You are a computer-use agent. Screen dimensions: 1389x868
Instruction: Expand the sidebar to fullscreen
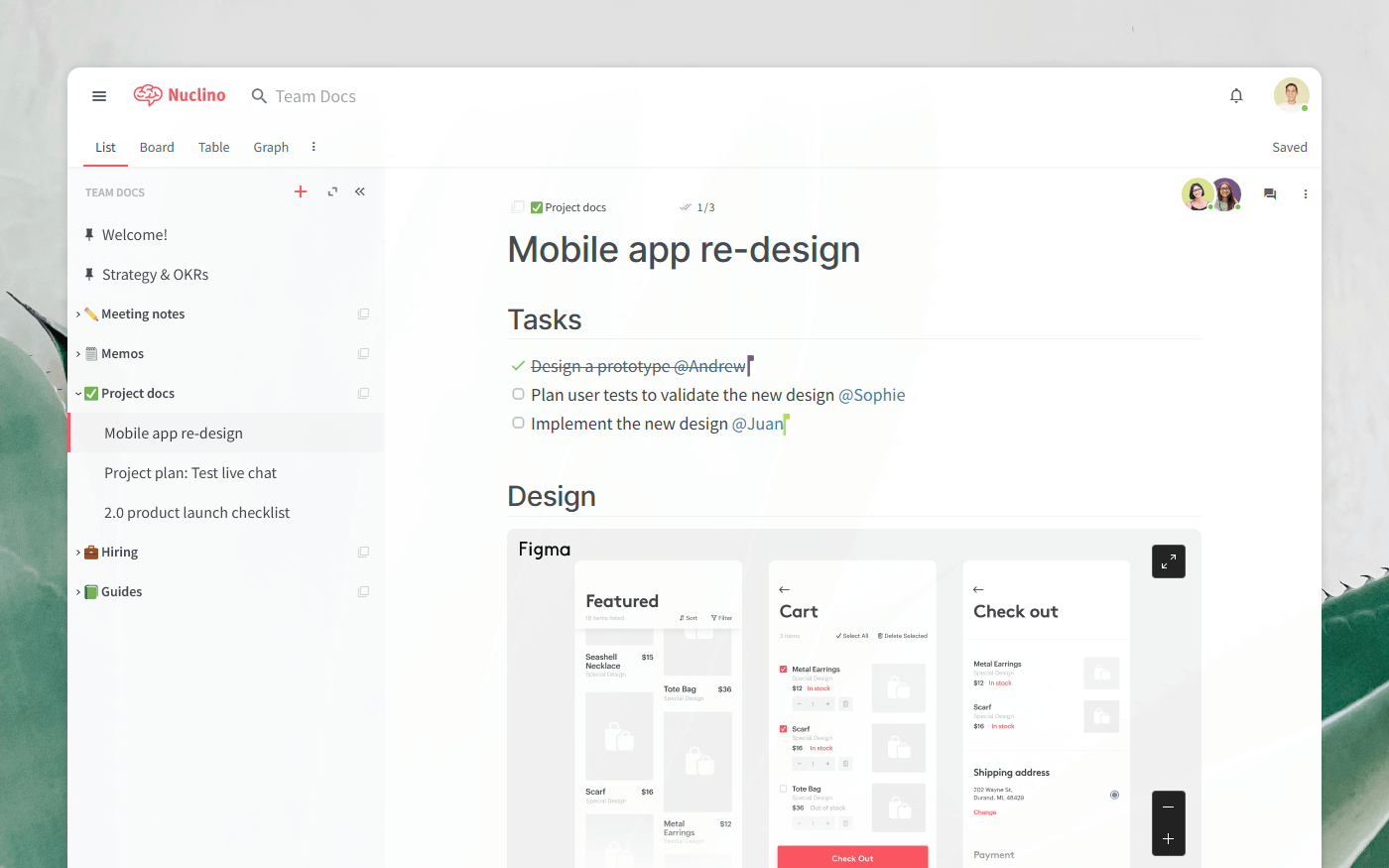tap(332, 191)
